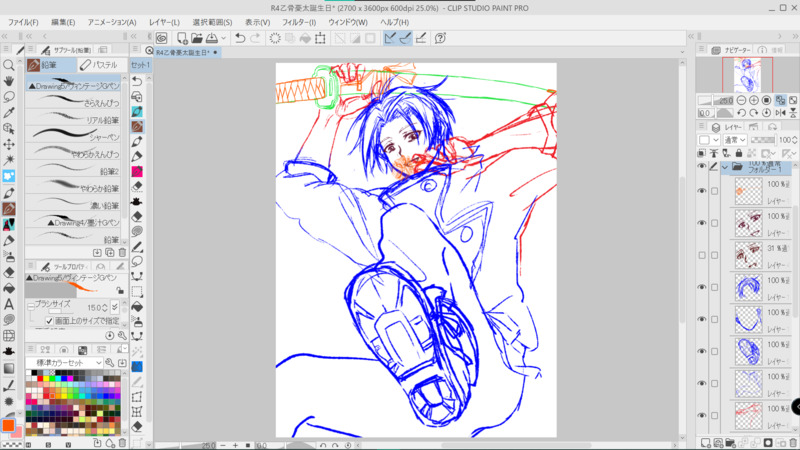Select the Zoom magnifier tool
The width and height of the screenshot is (800, 450).
tap(9, 65)
